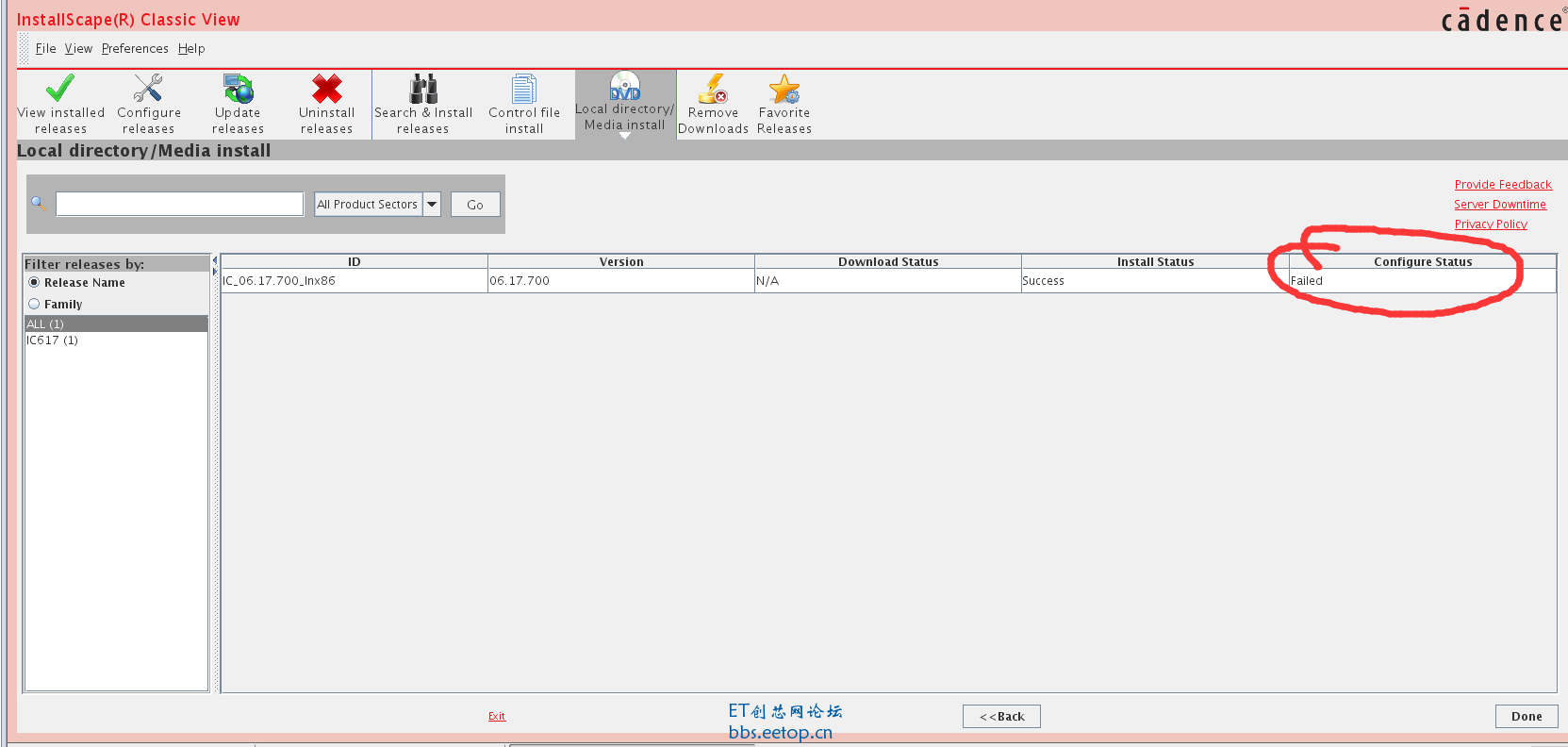Click the Failed configure status cell
Viewport: 1568px width, 747px height.
coord(1423,281)
